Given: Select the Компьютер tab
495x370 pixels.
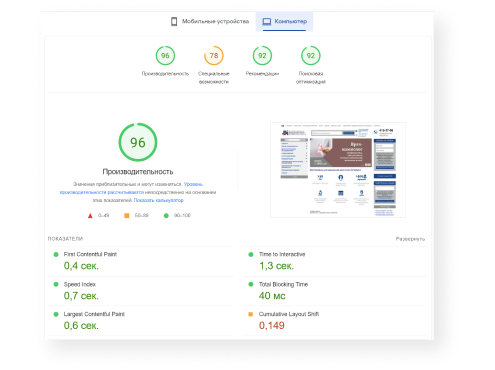Looking at the screenshot, I should point(284,21).
